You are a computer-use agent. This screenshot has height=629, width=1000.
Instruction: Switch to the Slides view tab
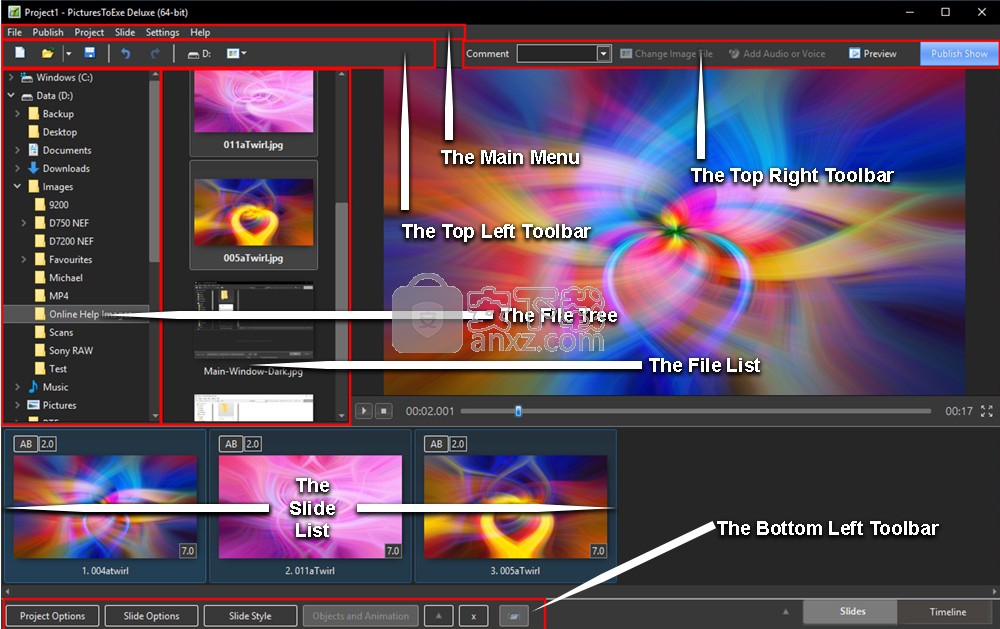pyautogui.click(x=852, y=612)
